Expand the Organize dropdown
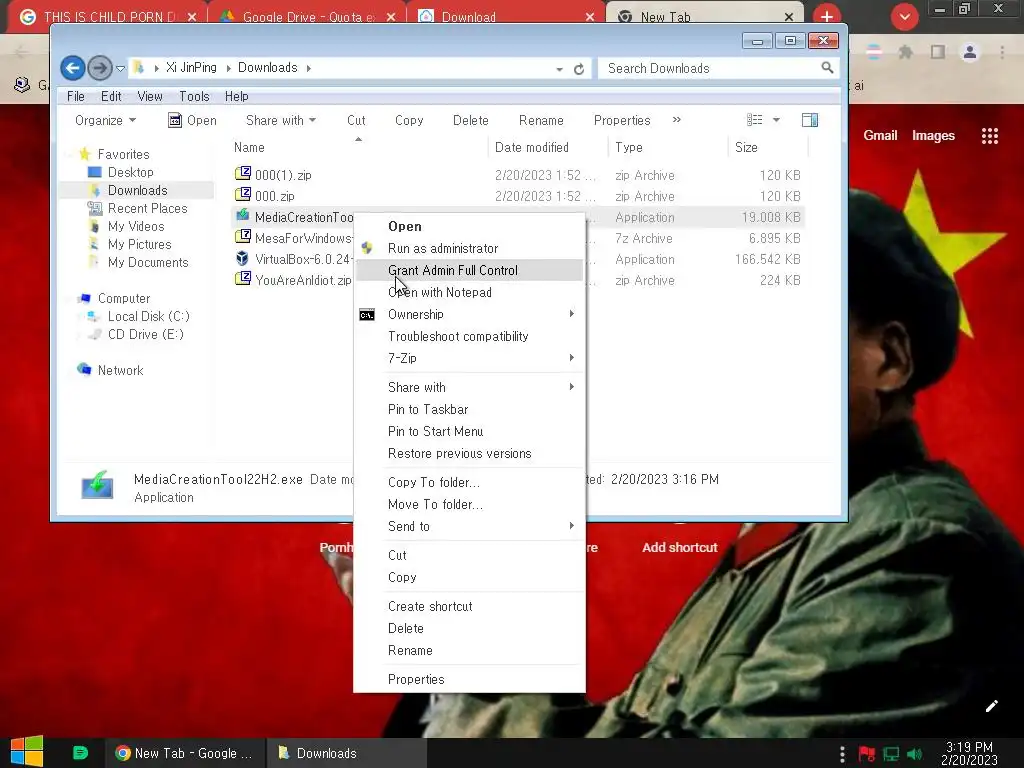This screenshot has width=1024, height=768. 105,120
